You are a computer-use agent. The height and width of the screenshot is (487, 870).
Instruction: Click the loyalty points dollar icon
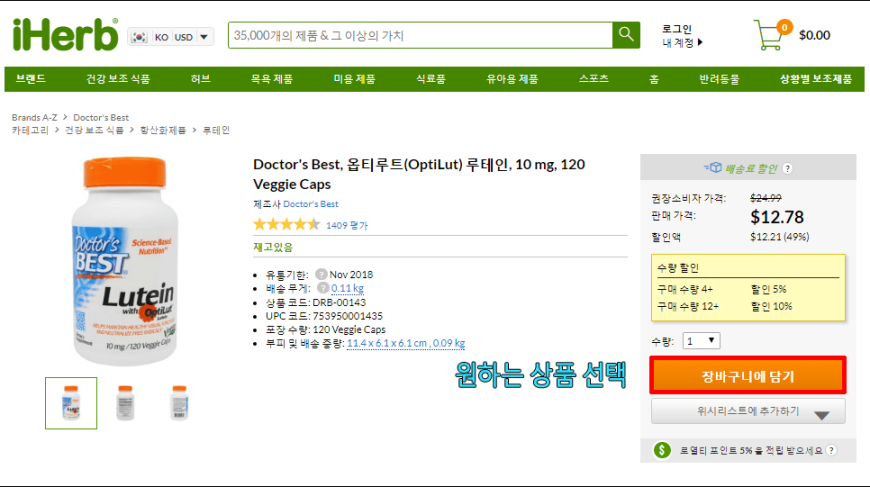tap(661, 450)
